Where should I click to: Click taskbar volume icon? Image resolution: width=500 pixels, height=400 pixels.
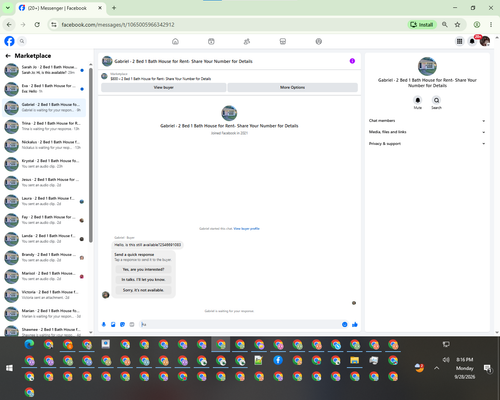click(446, 360)
